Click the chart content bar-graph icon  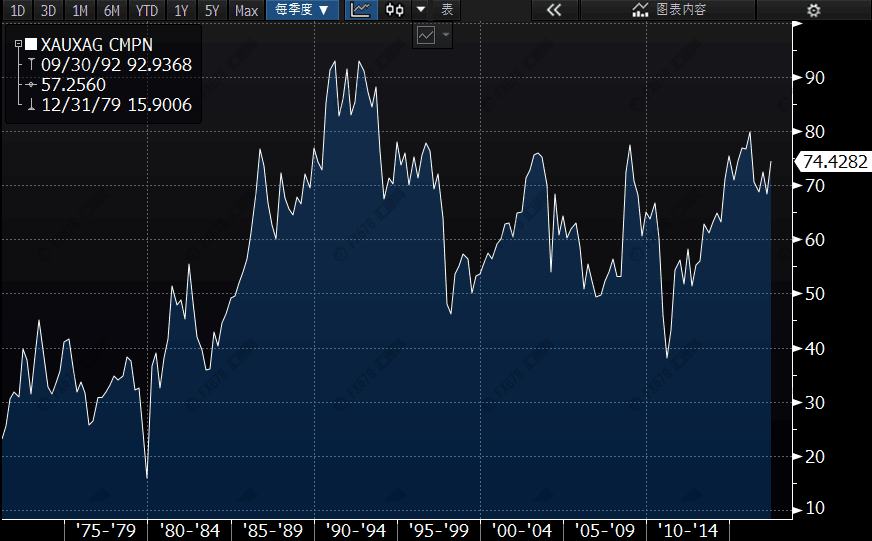[640, 9]
